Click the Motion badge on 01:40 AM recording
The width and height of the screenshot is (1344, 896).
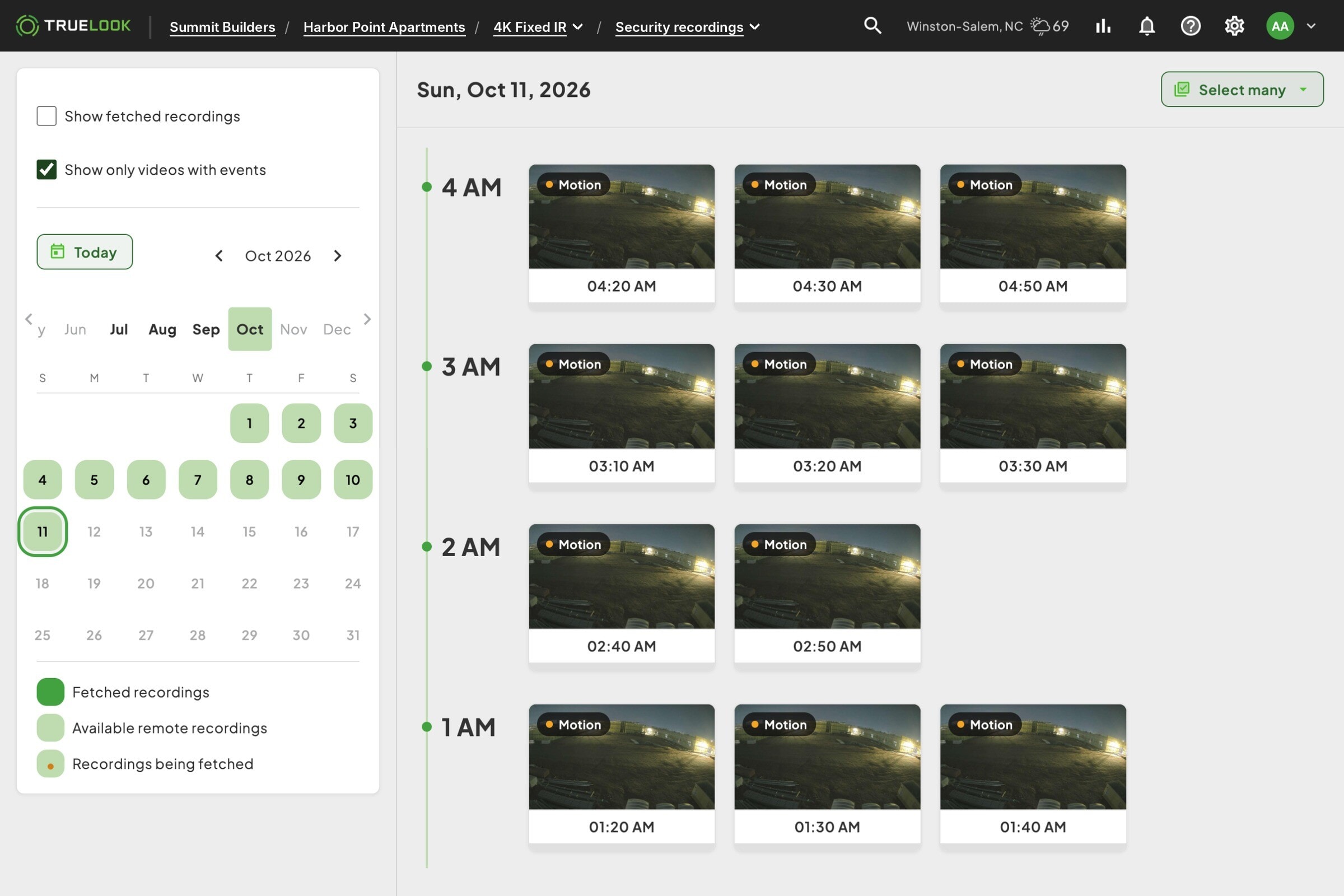tap(985, 725)
